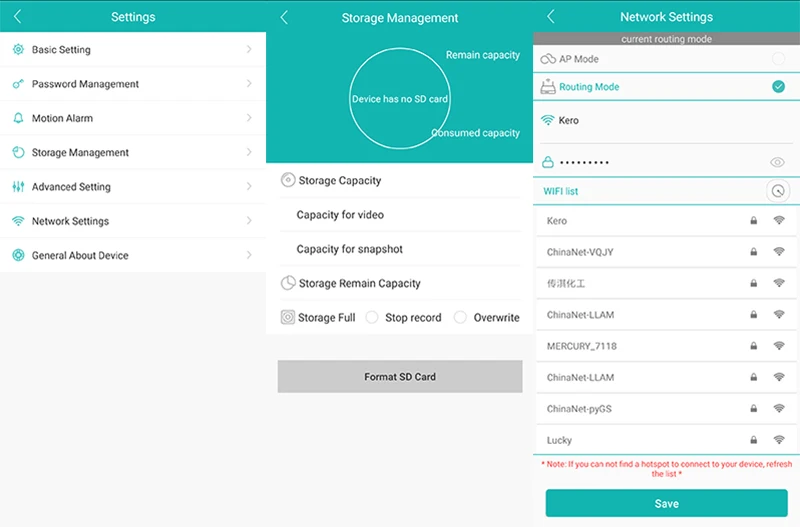Tap lock icon on 传淇化工 row
800x527 pixels.
pyautogui.click(x=754, y=283)
